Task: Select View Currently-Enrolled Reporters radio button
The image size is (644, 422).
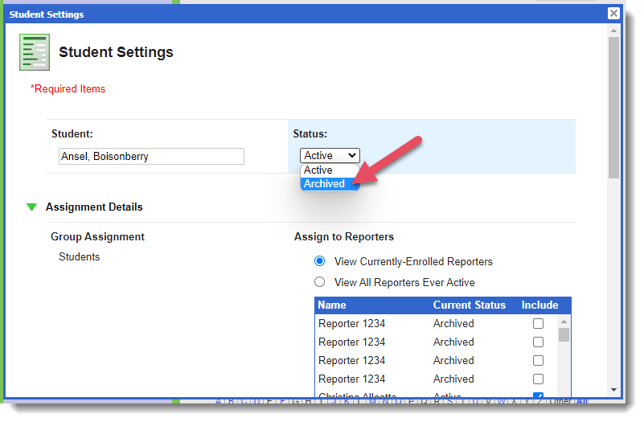Action: click(x=320, y=261)
